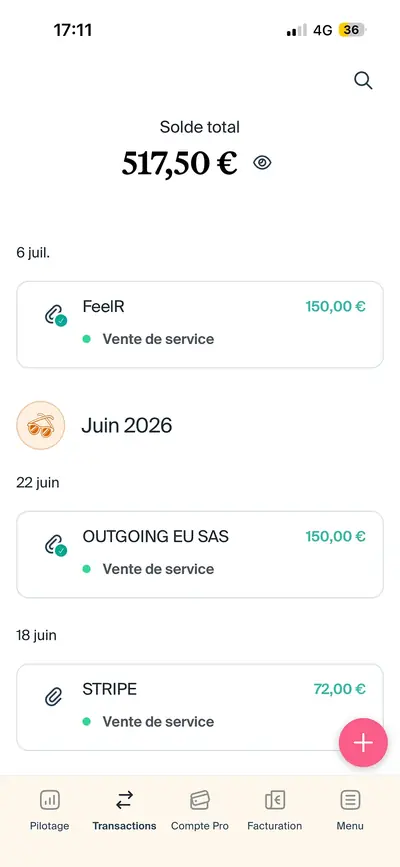Screen dimensions: 400x867
Task: Tap the pink plus add button
Action: point(363,743)
